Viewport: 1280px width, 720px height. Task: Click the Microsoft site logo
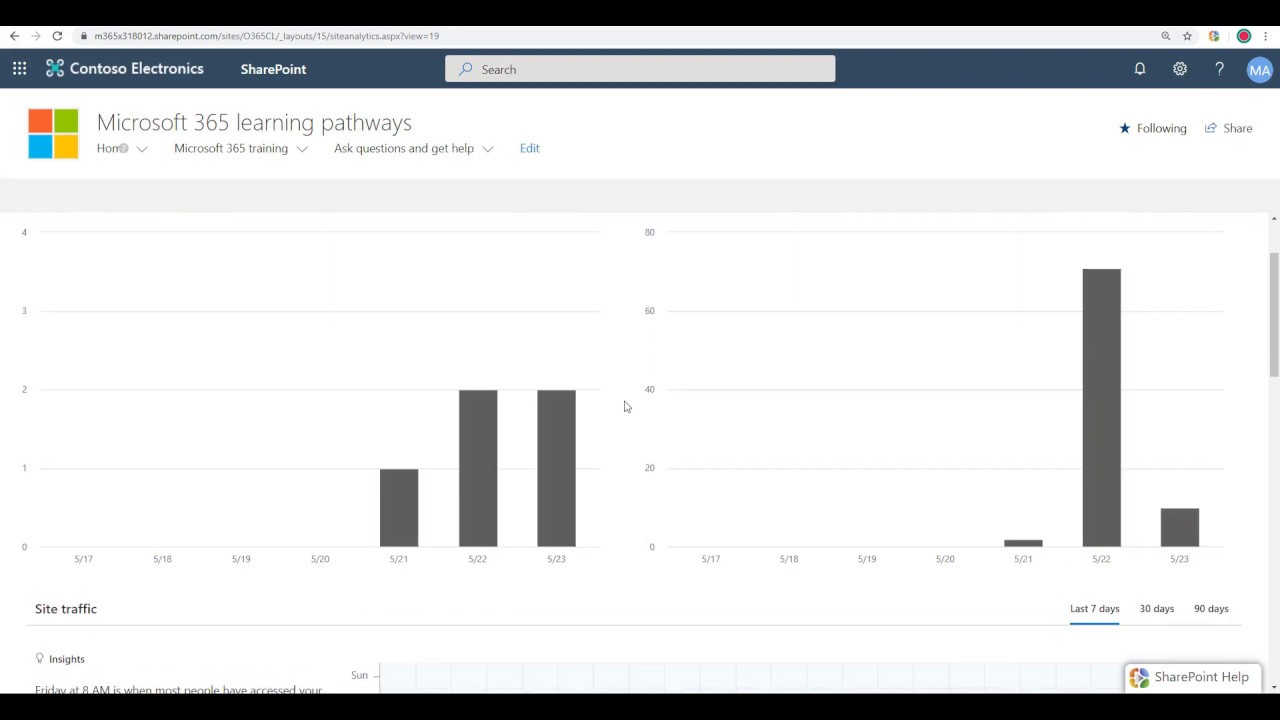(53, 134)
